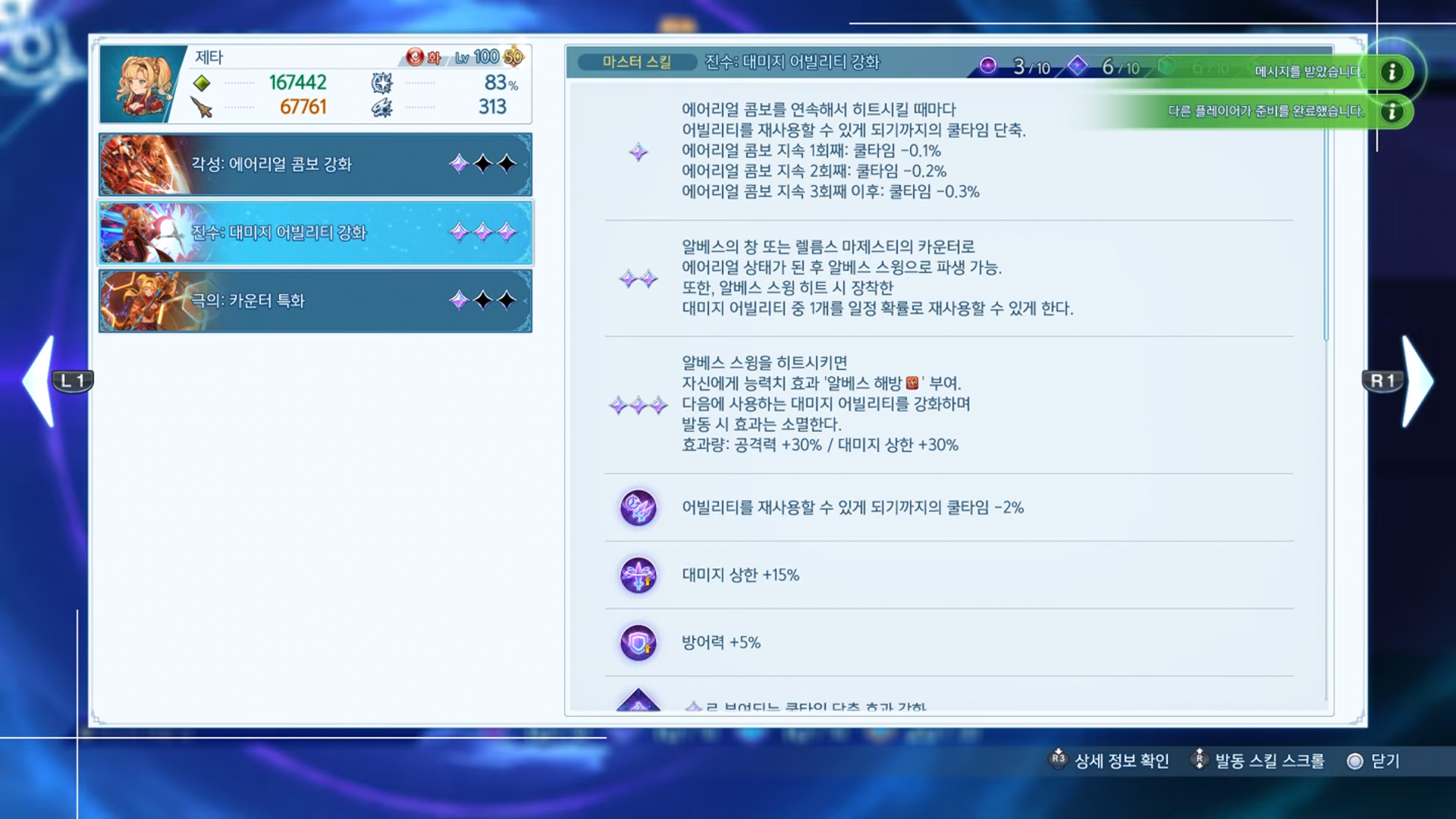Go to previous character with L1 arrow
The width and height of the screenshot is (1456, 819).
pyautogui.click(x=39, y=381)
